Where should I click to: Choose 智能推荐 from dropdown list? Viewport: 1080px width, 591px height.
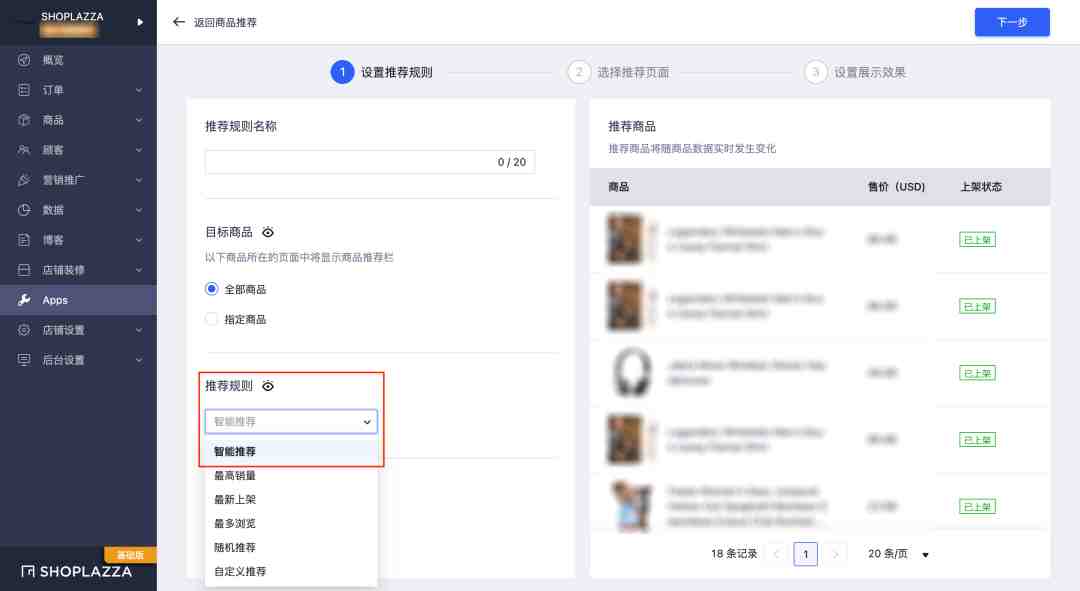(291, 451)
